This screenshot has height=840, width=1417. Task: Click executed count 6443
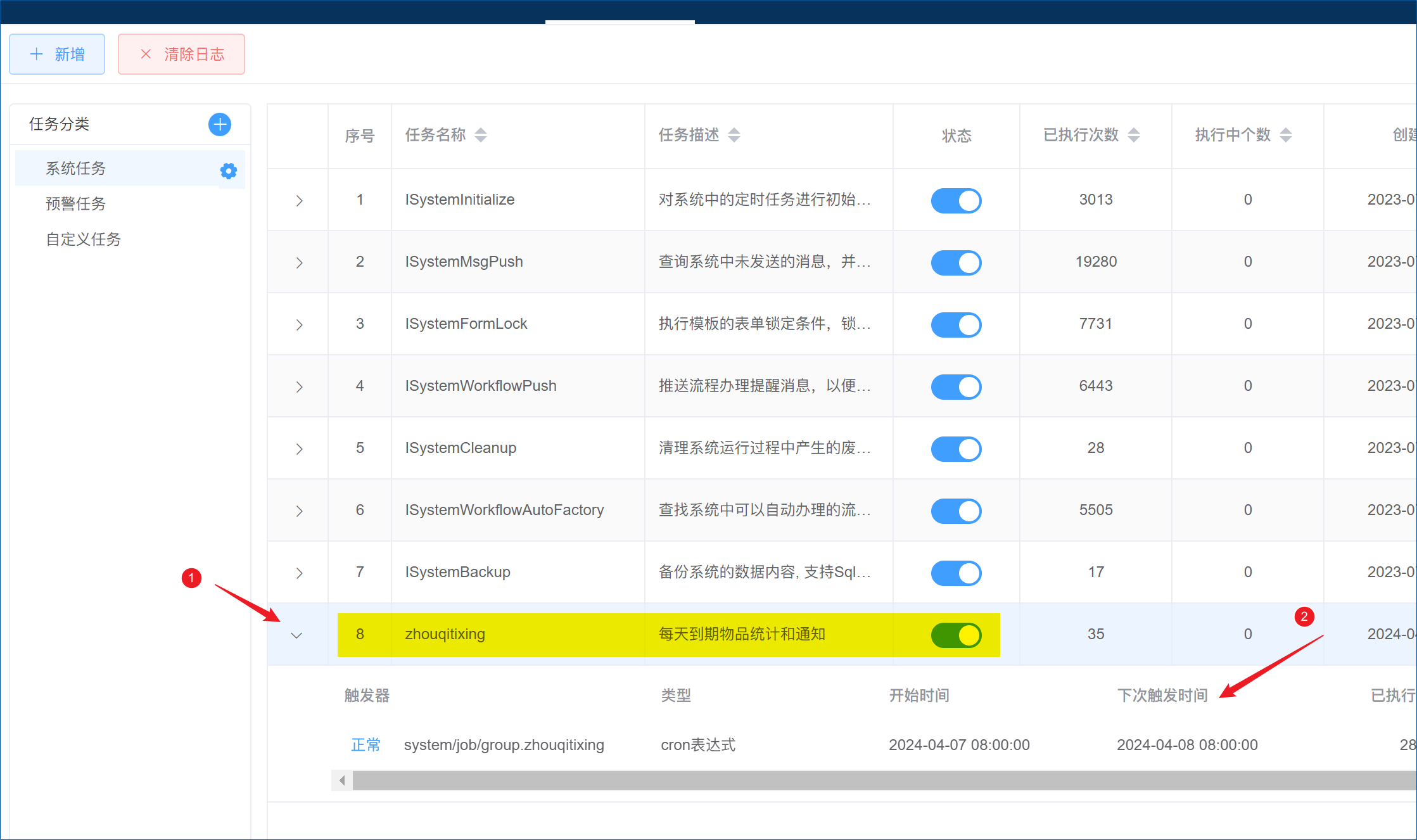pyautogui.click(x=1096, y=386)
